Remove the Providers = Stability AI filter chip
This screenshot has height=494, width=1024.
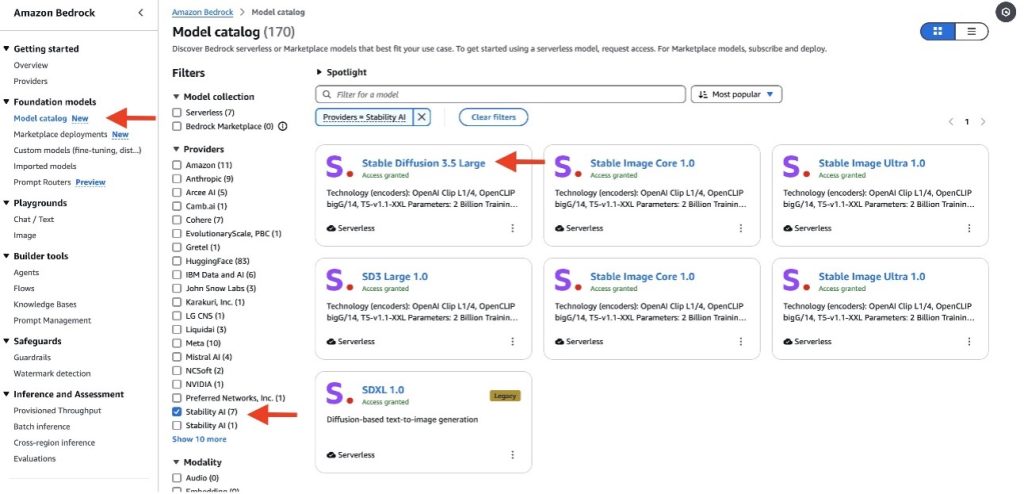click(x=422, y=117)
